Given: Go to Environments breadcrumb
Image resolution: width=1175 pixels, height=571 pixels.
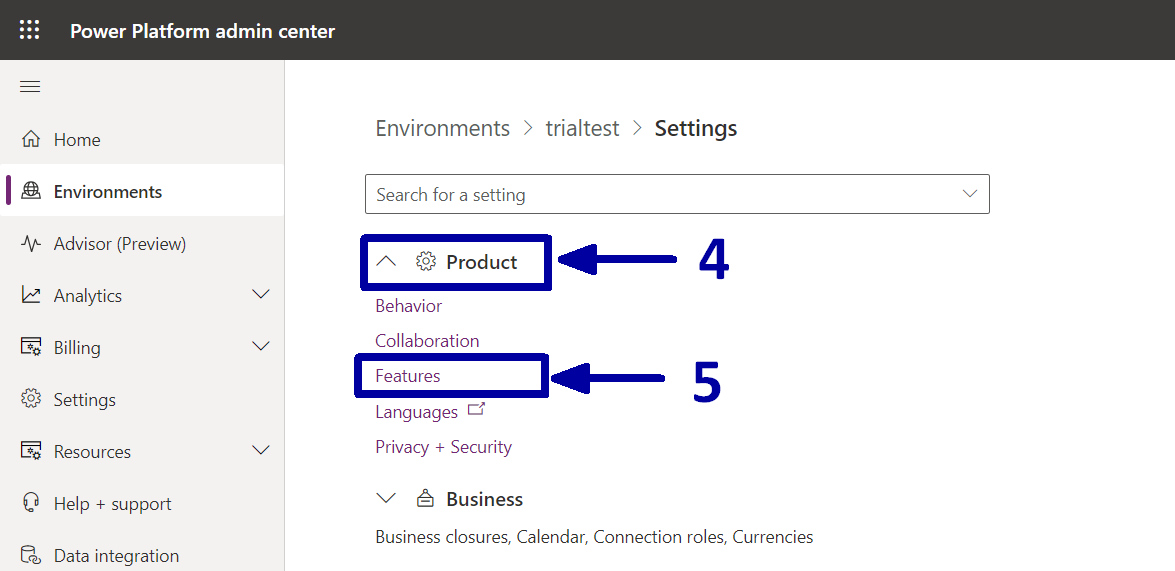Looking at the screenshot, I should point(443,128).
